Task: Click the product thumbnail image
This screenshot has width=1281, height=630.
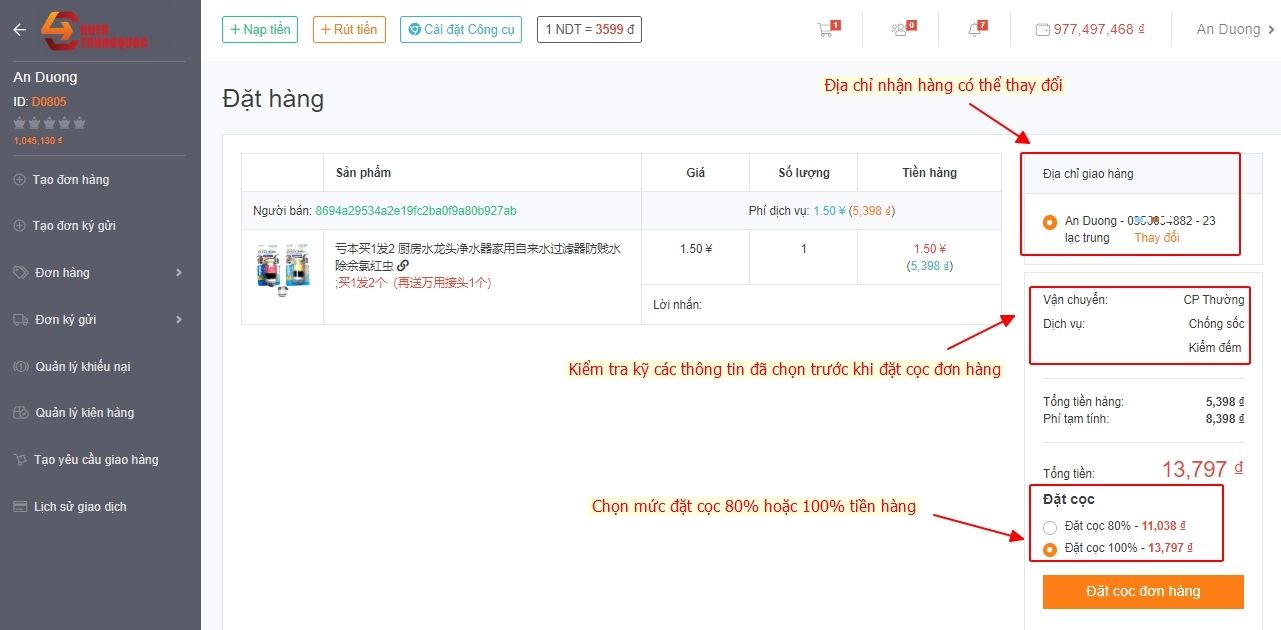Action: pyautogui.click(x=283, y=270)
